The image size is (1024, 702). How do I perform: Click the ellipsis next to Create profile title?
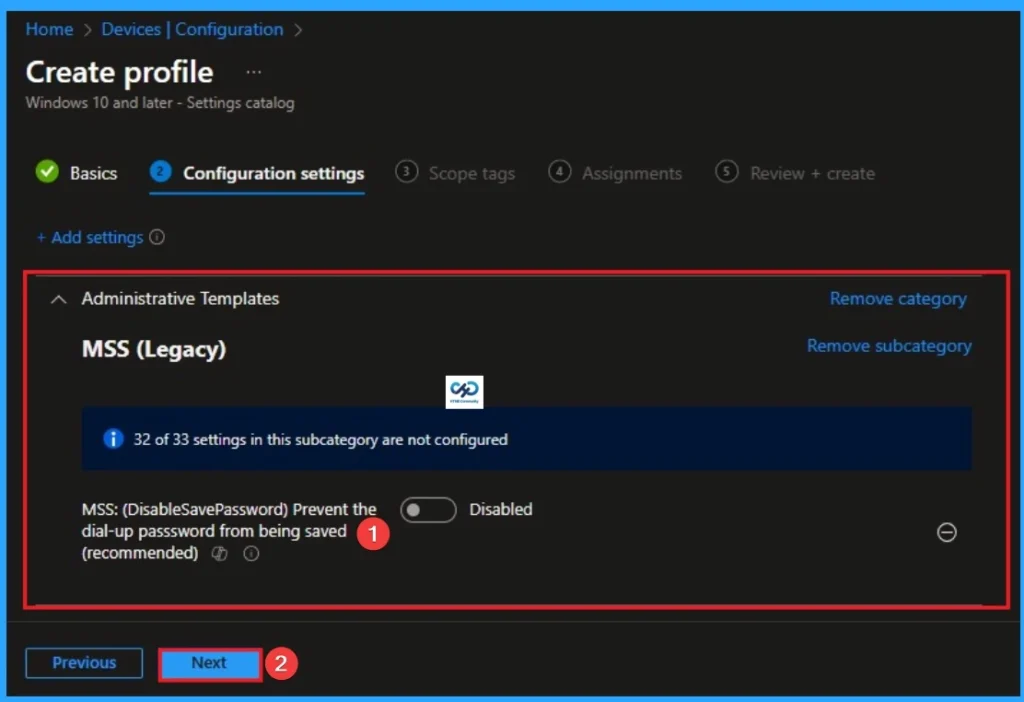tap(253, 71)
